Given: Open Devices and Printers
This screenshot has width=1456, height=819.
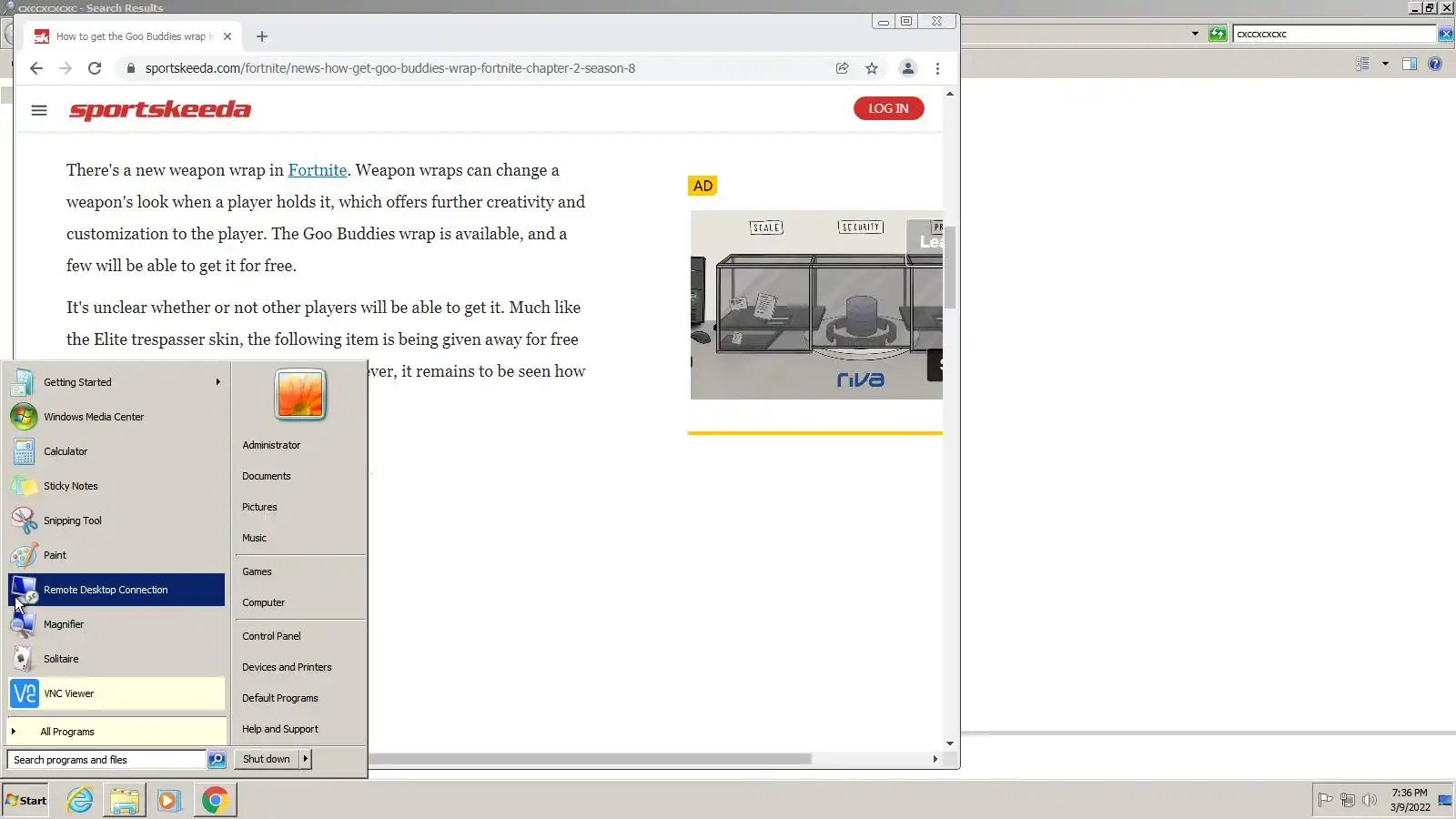Looking at the screenshot, I should pyautogui.click(x=287, y=667).
